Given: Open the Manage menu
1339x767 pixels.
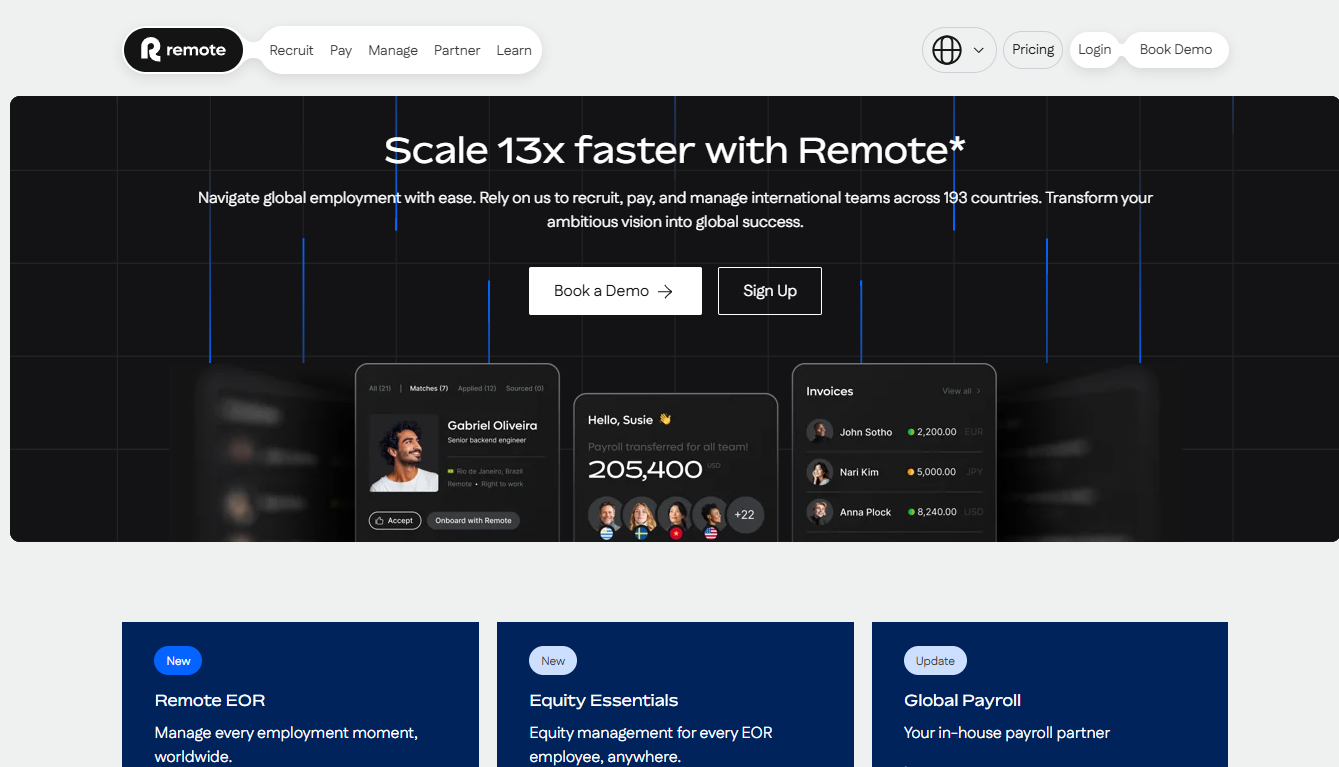Looking at the screenshot, I should point(393,50).
